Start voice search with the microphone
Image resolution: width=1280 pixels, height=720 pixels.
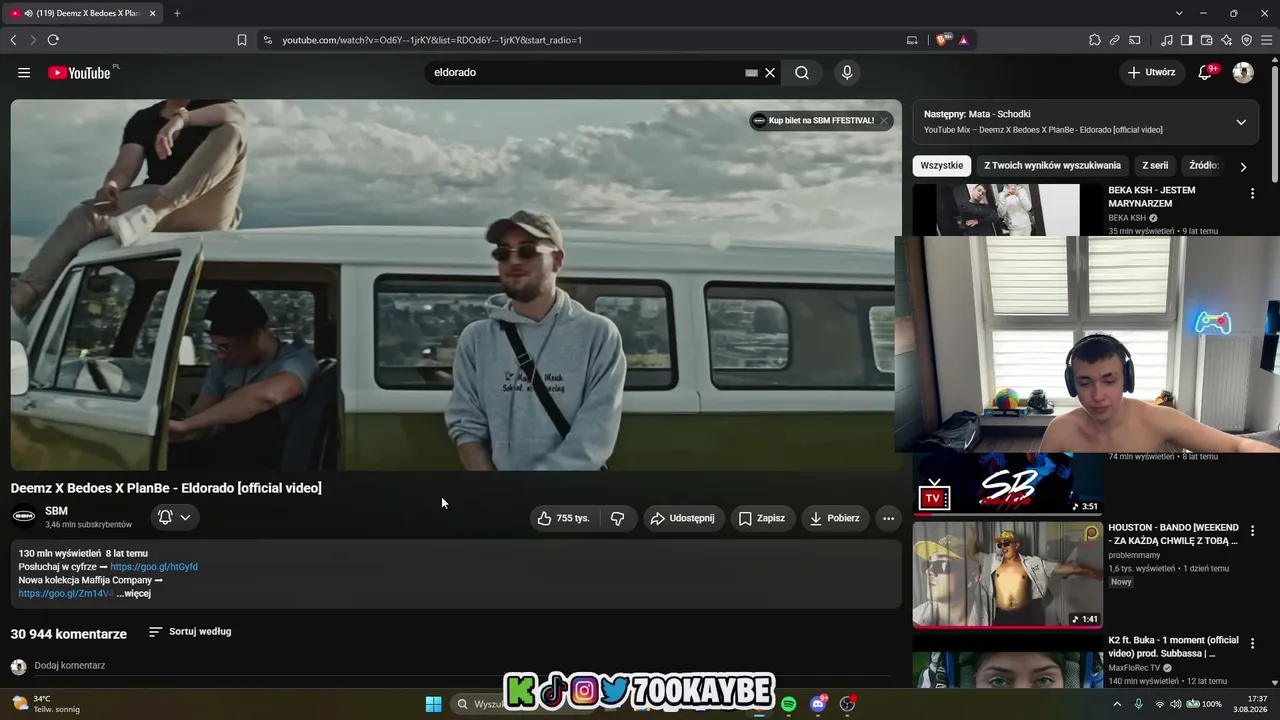click(x=847, y=73)
